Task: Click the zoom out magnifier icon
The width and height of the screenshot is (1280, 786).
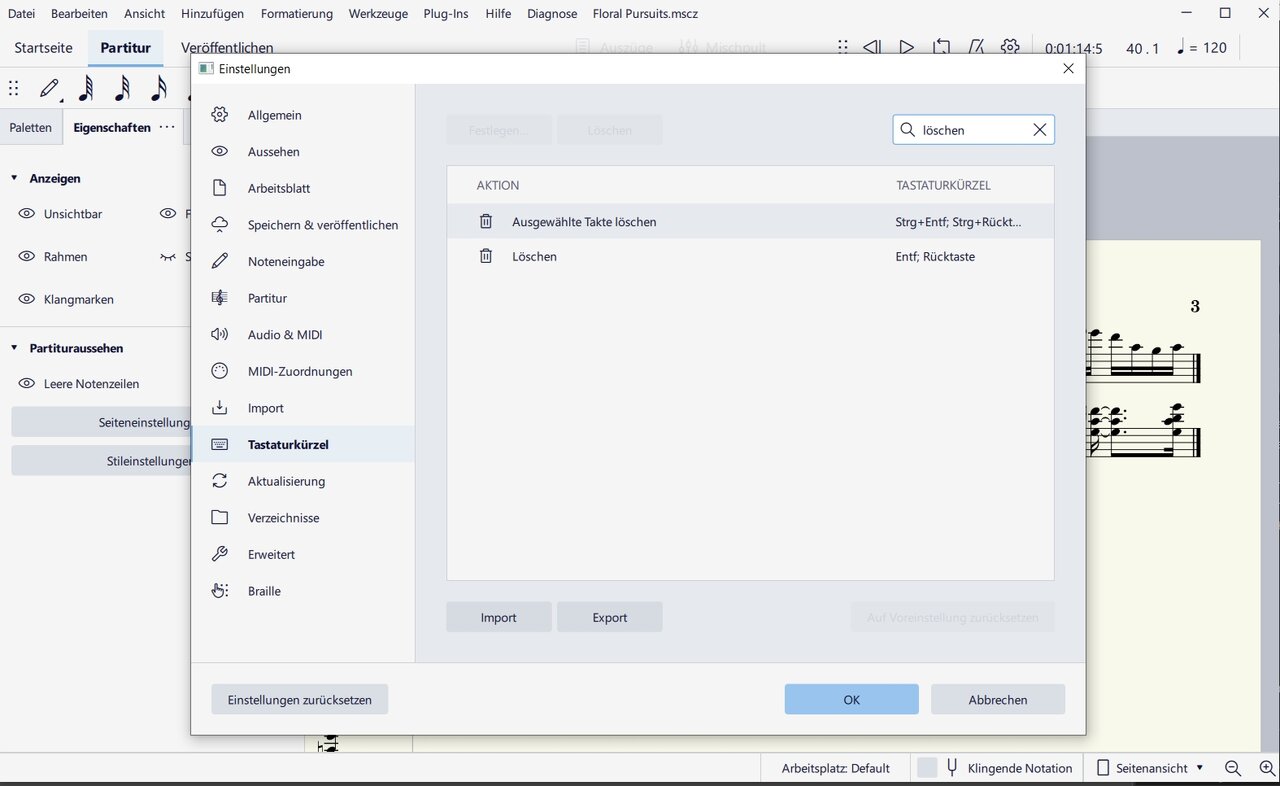Action: coord(1233,768)
